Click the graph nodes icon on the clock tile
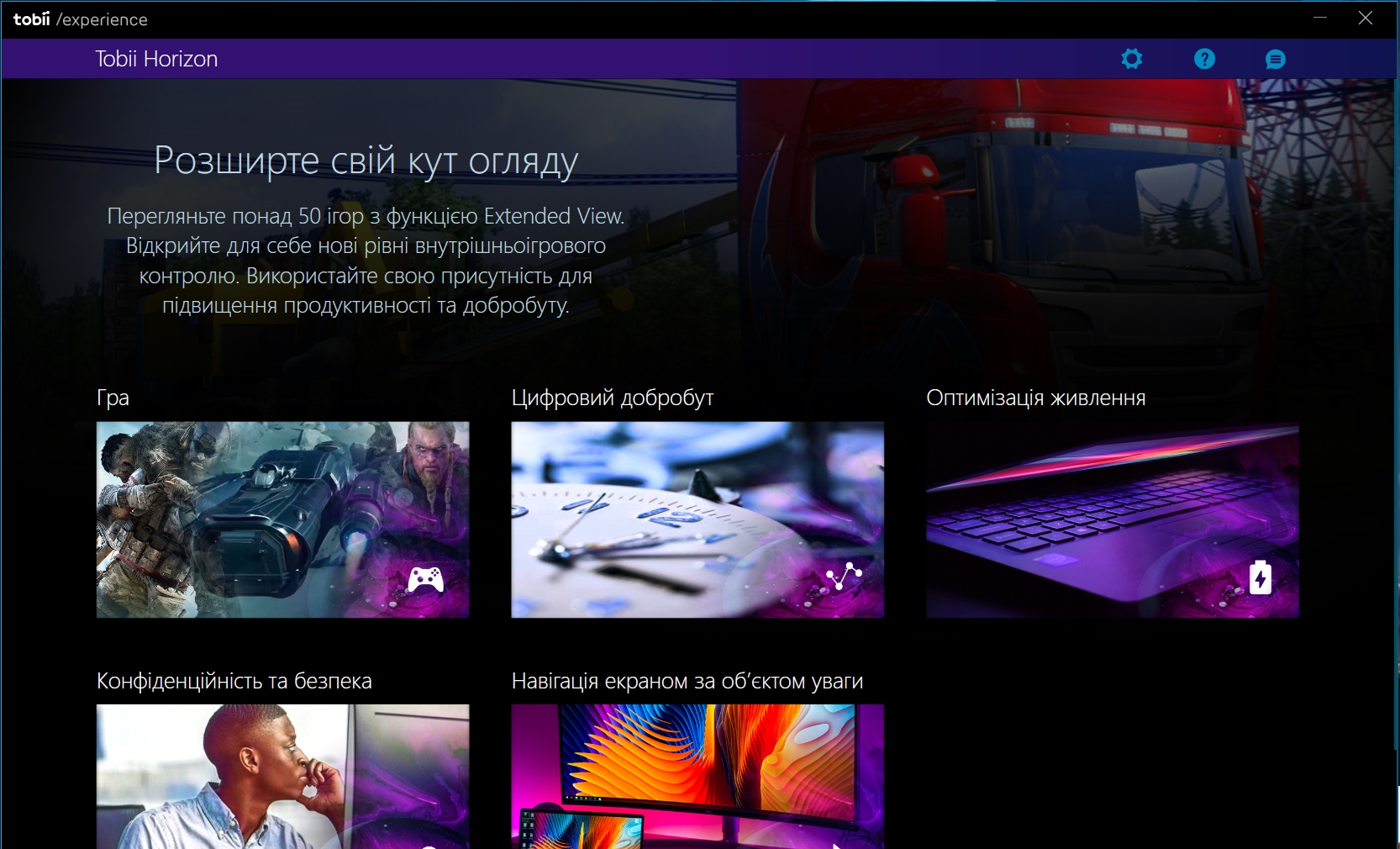The width and height of the screenshot is (1400, 849). point(844,576)
